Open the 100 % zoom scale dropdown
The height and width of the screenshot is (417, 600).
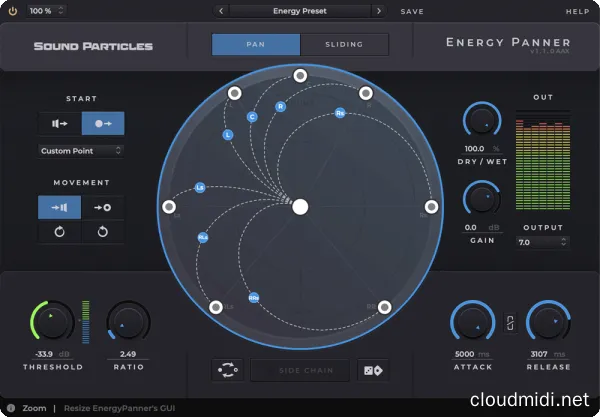pyautogui.click(x=46, y=11)
